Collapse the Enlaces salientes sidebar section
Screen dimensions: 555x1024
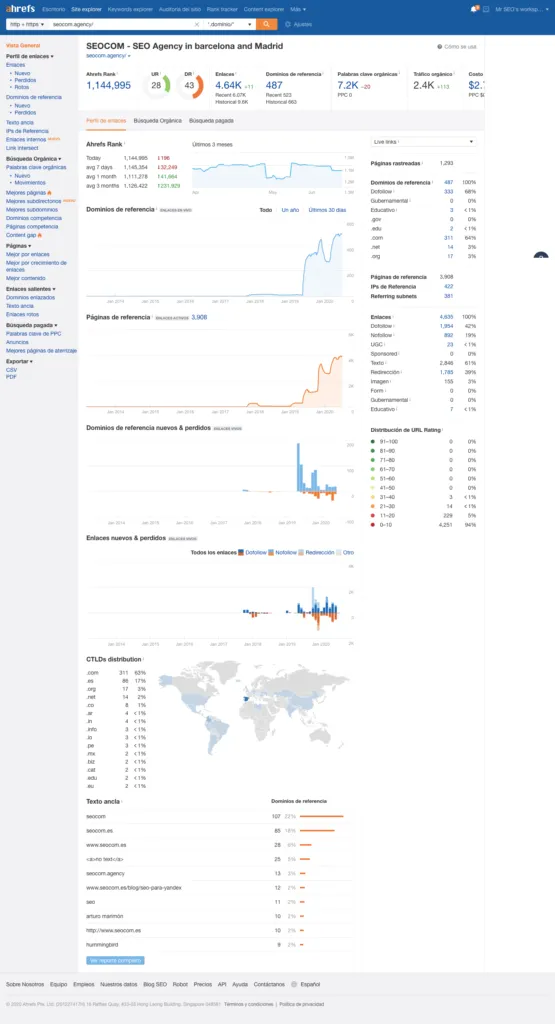(x=31, y=289)
